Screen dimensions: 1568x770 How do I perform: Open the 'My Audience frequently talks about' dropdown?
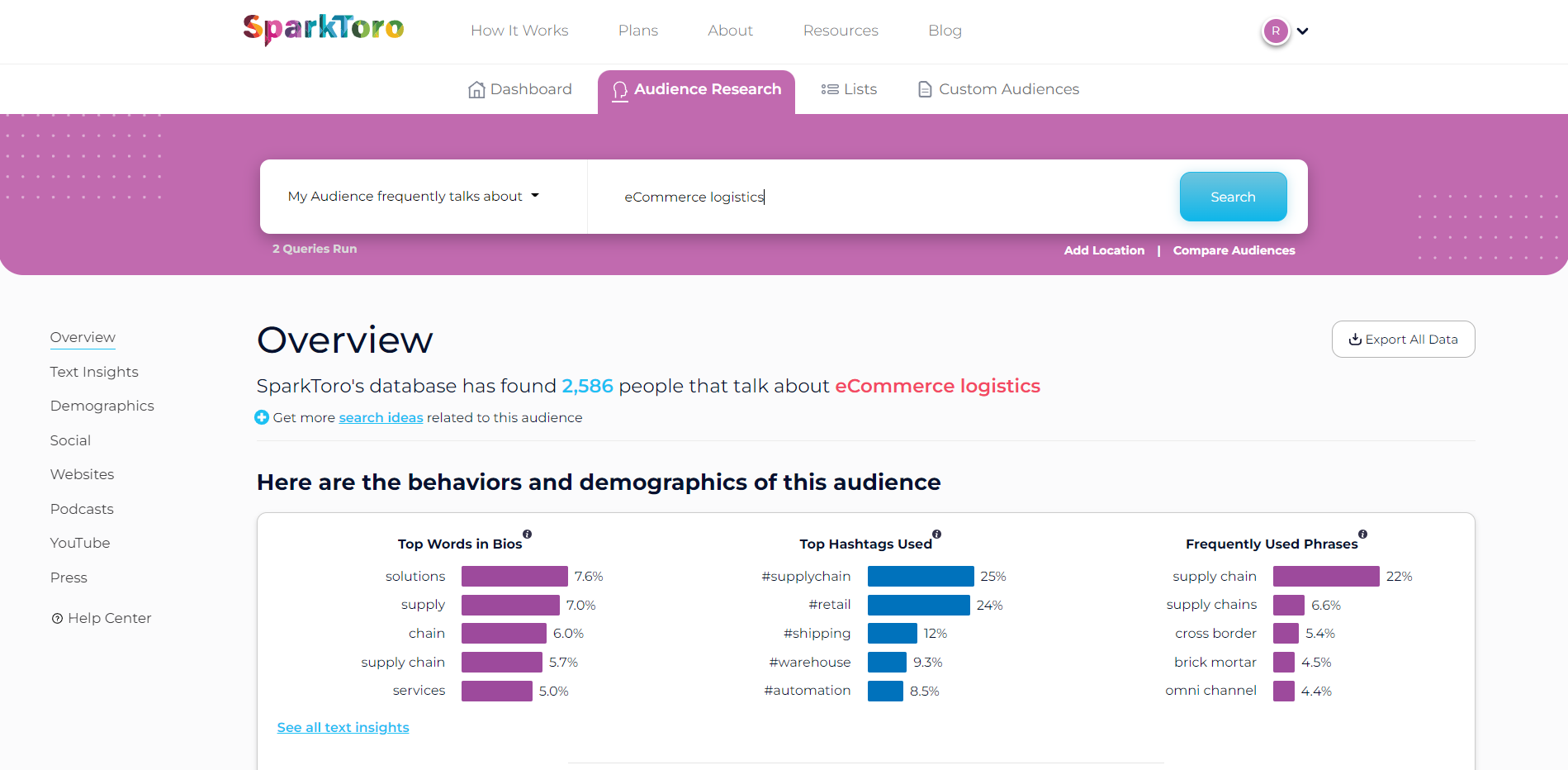[413, 197]
